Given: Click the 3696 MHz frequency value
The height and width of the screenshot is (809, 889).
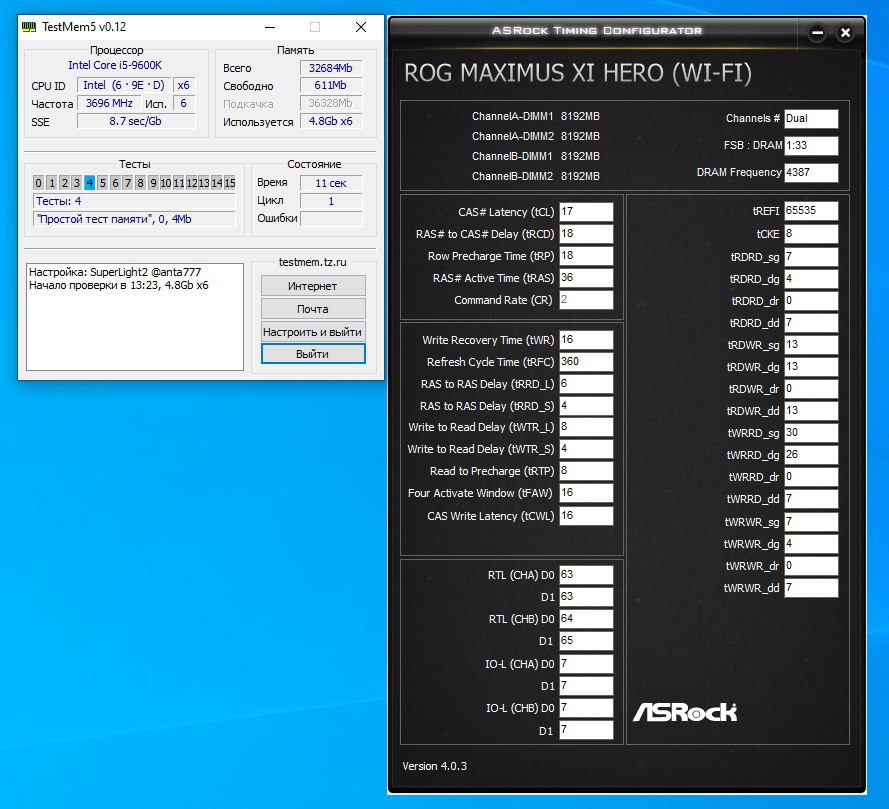Looking at the screenshot, I should (x=109, y=103).
